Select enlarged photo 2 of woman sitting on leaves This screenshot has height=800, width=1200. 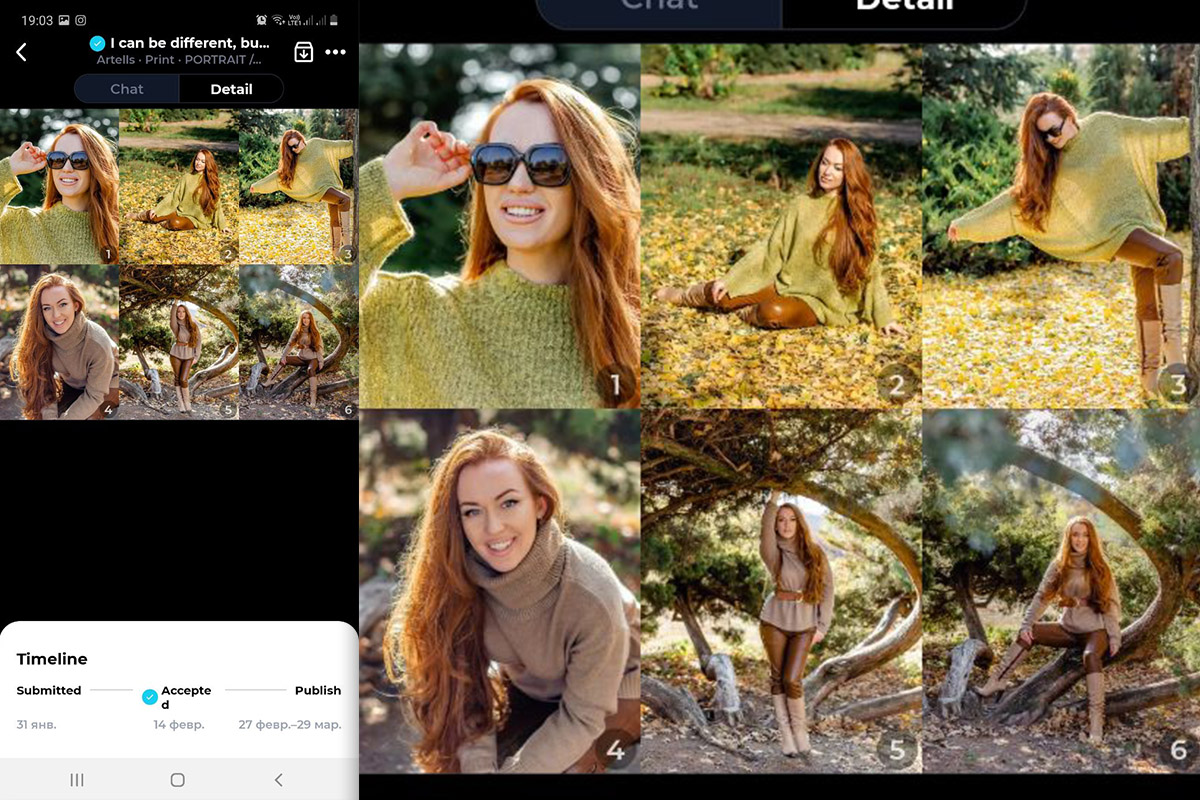tap(780, 226)
